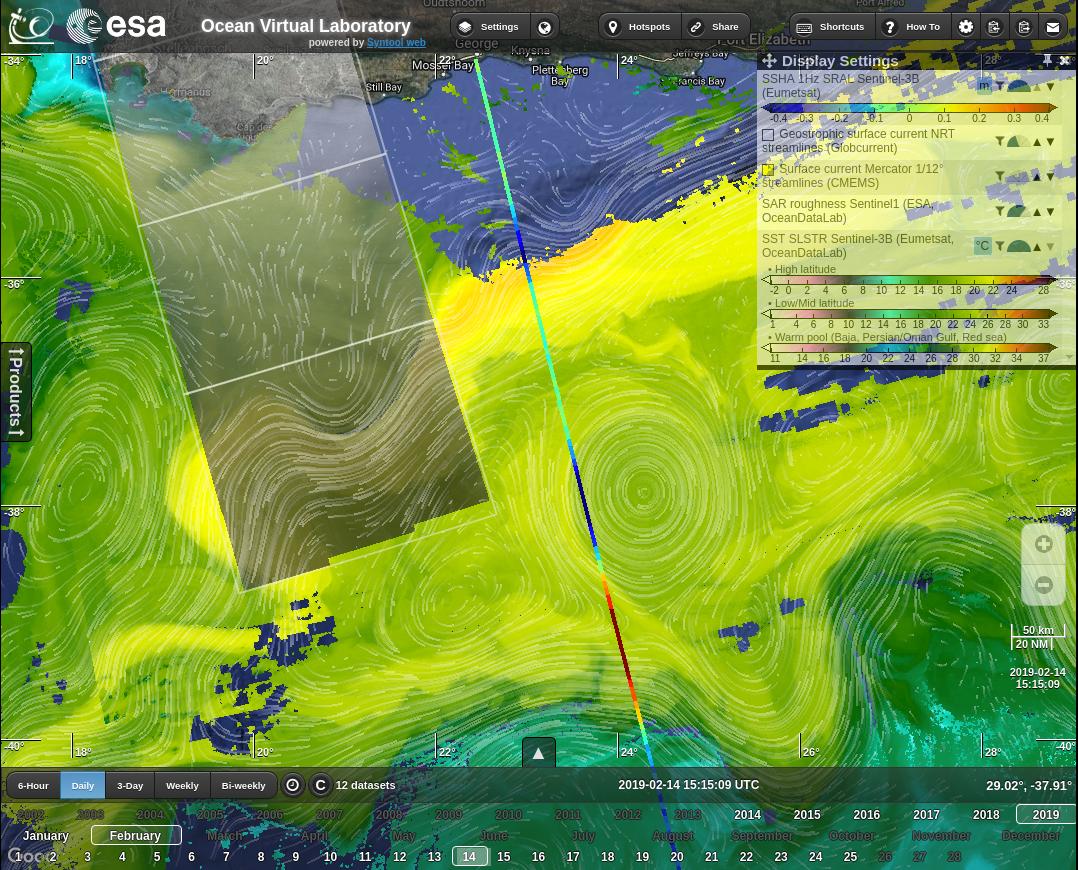Select year 2018 in timeline
The width and height of the screenshot is (1078, 870).
coord(986,814)
